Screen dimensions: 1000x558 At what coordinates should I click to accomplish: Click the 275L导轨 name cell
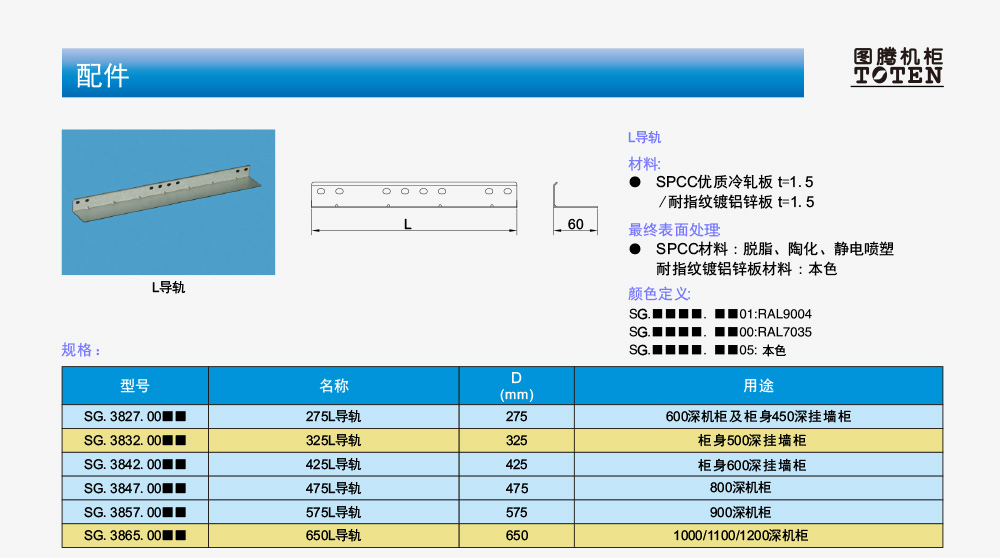tap(334, 416)
